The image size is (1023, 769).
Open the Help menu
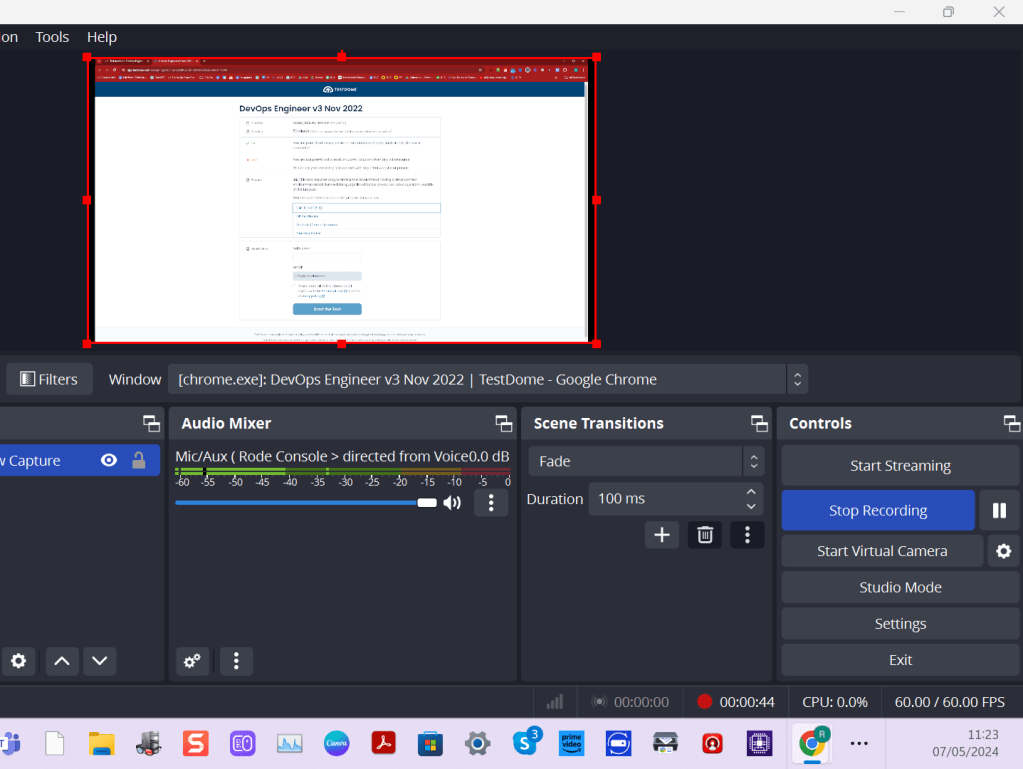[x=102, y=37]
